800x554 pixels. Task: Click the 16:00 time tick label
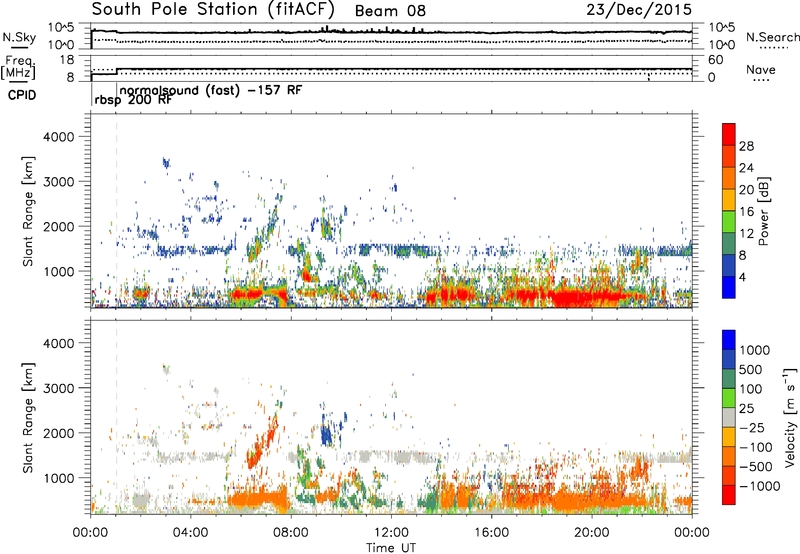pyautogui.click(x=491, y=533)
